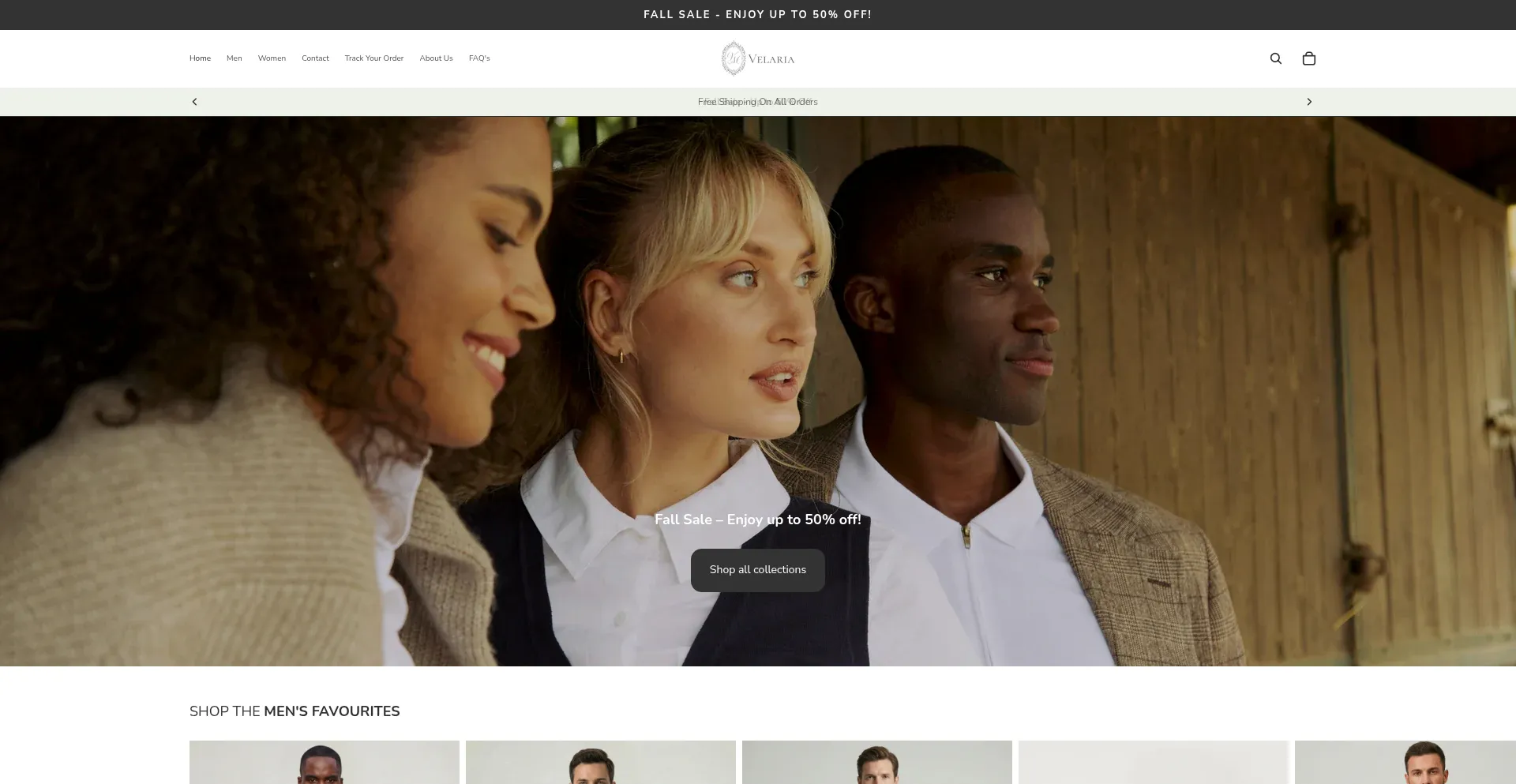The height and width of the screenshot is (784, 1516).
Task: Open the FAQ's page
Action: [x=479, y=58]
